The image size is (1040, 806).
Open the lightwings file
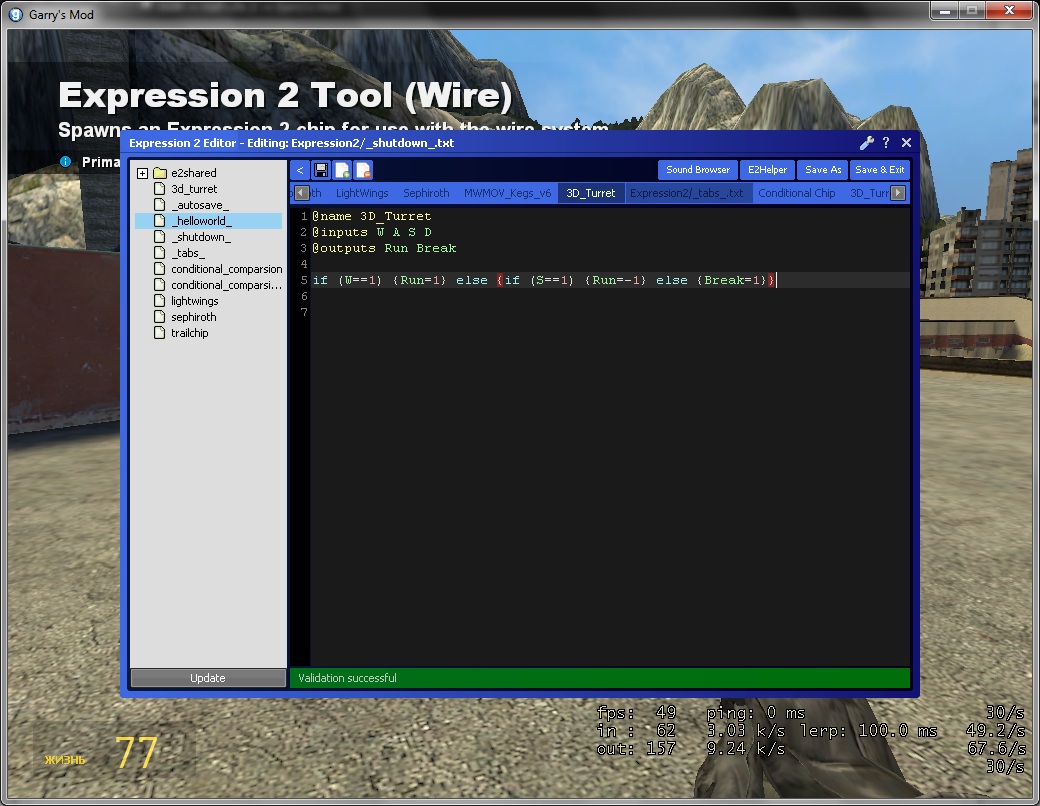point(194,301)
